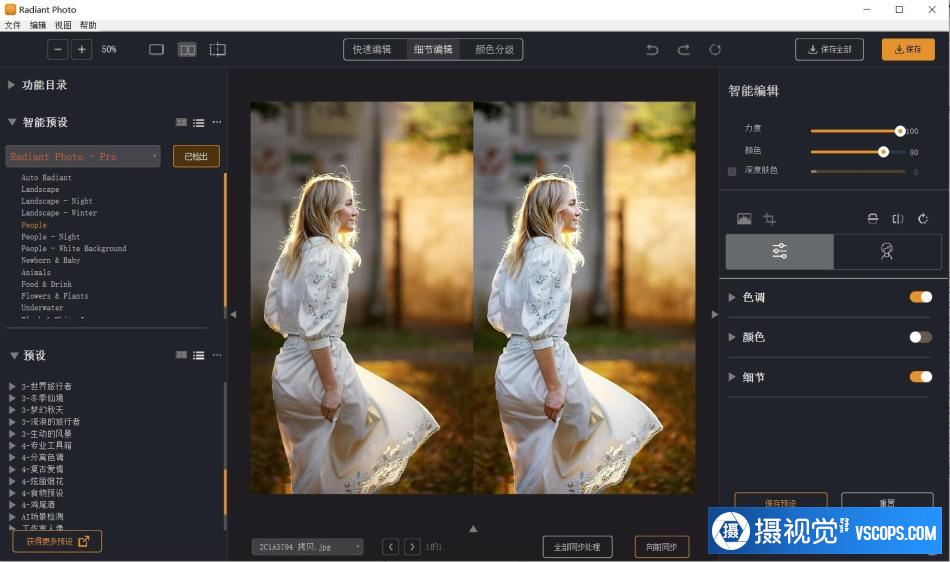Click the 向前同步 button
Image resolution: width=950 pixels, height=562 pixels.
click(x=662, y=547)
